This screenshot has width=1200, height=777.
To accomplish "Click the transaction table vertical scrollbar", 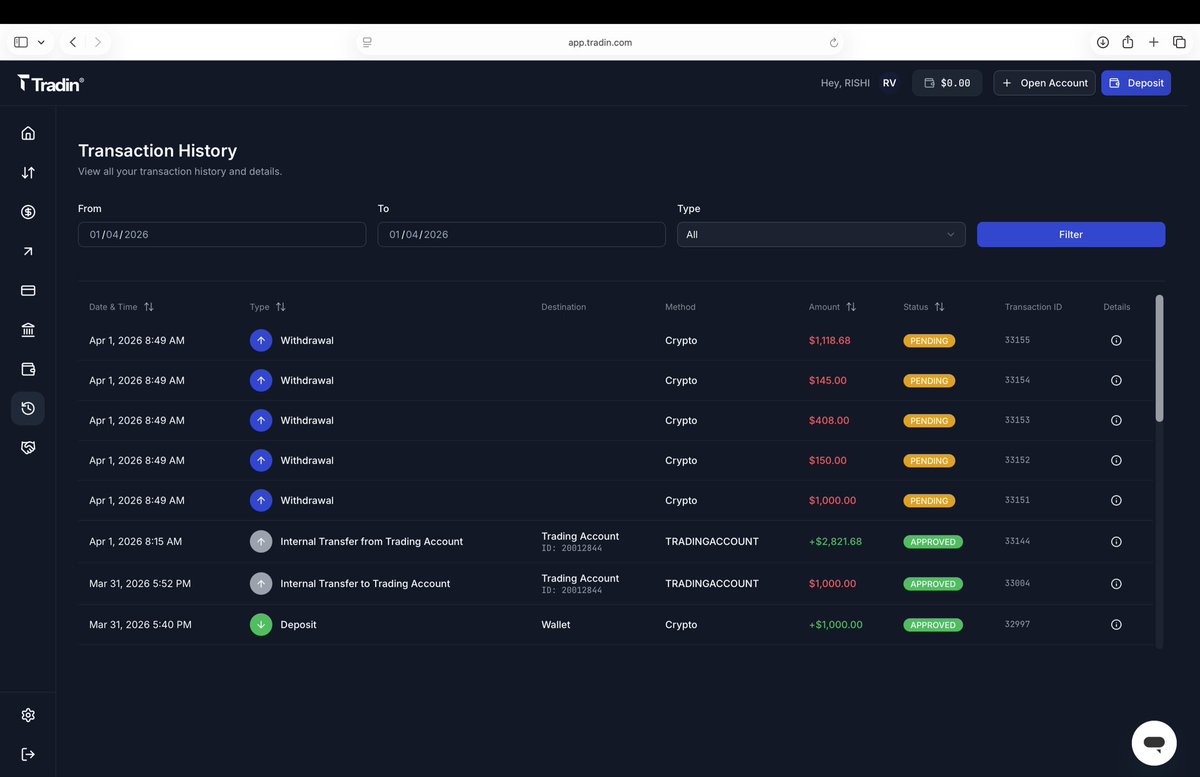I will tap(1160, 358).
